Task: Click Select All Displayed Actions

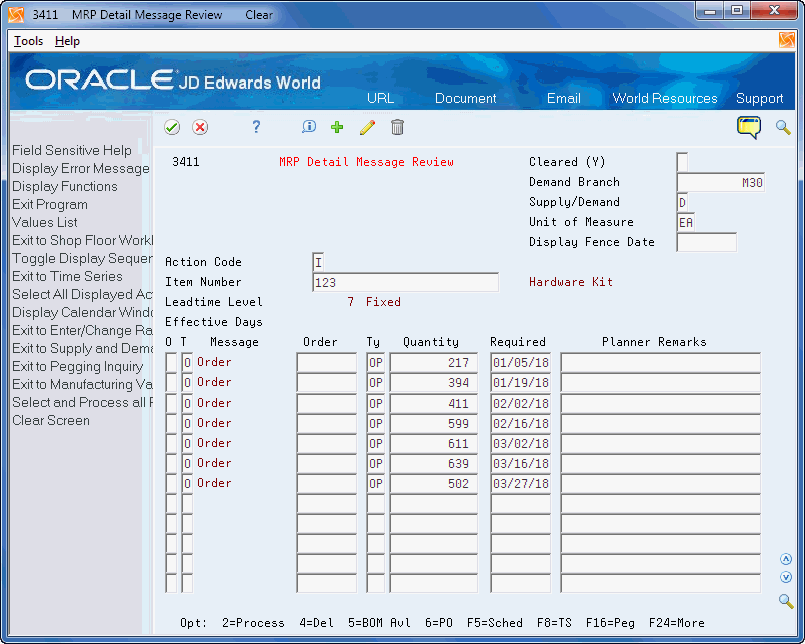Action: click(x=82, y=294)
